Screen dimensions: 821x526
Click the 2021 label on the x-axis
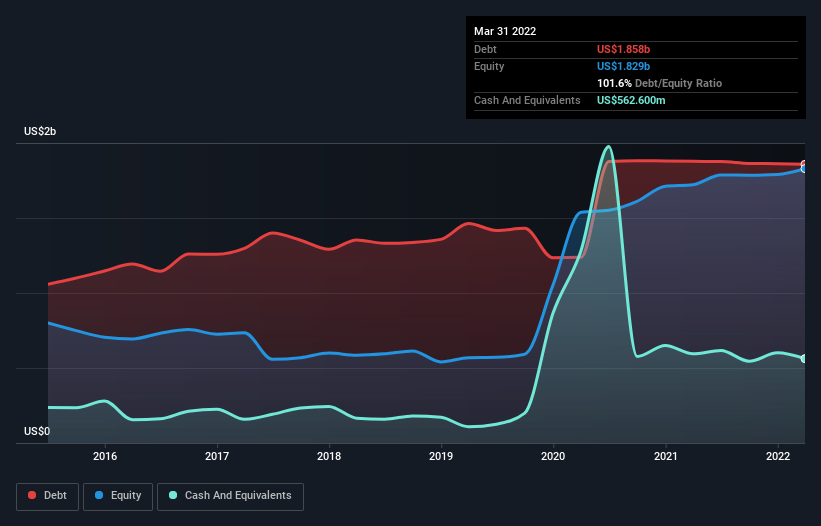[x=665, y=456]
